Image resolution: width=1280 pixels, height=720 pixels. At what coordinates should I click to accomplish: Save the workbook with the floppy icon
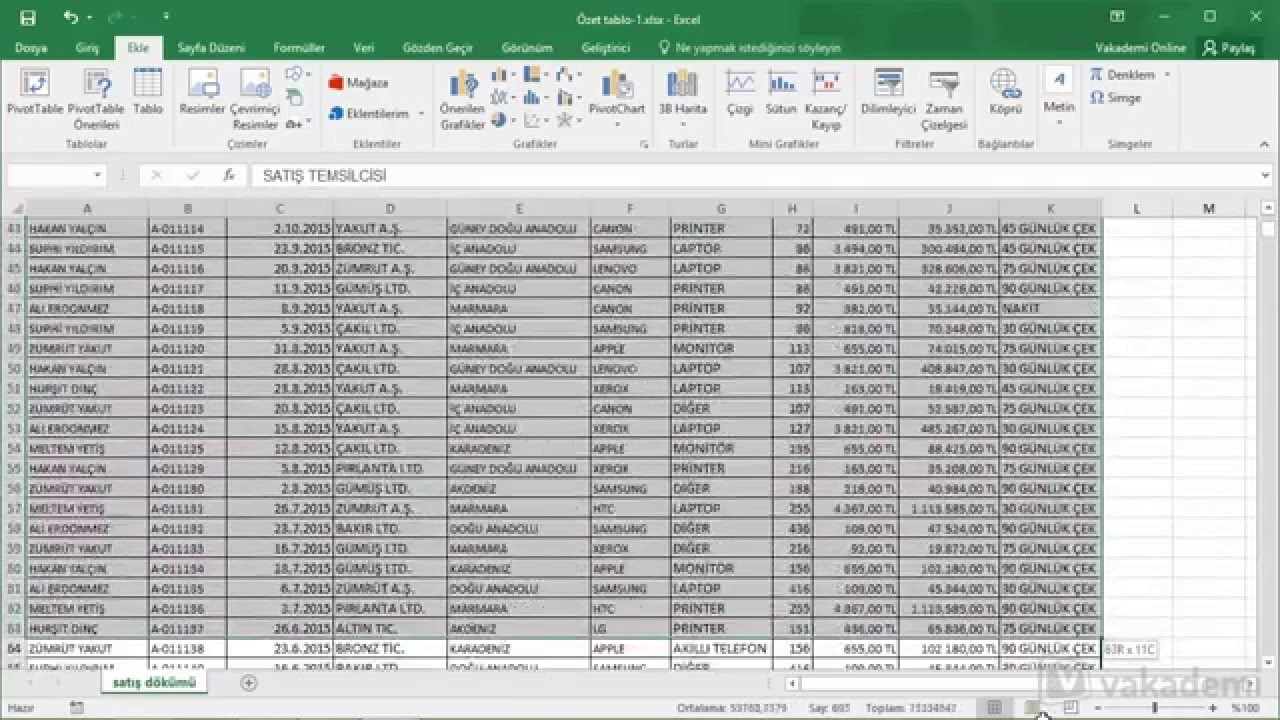27,17
